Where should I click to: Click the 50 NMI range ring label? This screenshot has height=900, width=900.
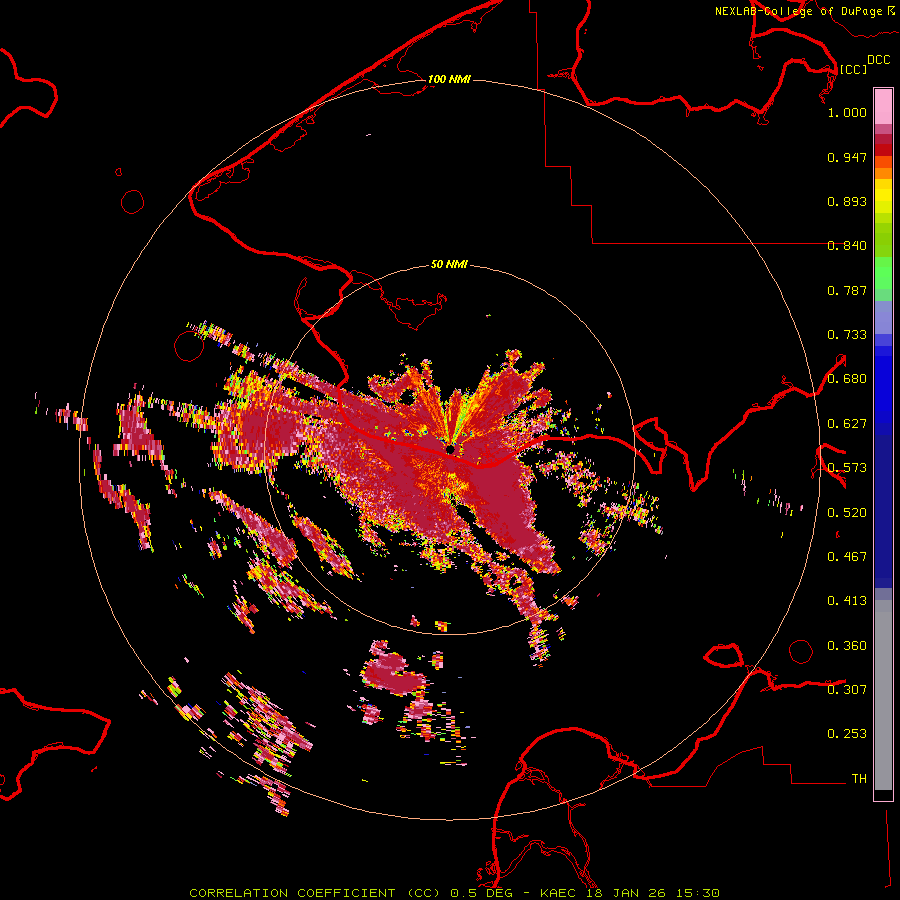(x=449, y=265)
